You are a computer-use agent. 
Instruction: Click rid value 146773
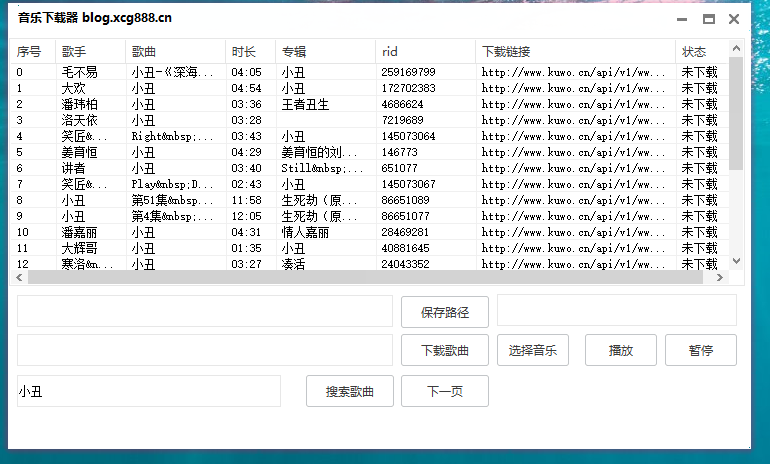pos(399,152)
